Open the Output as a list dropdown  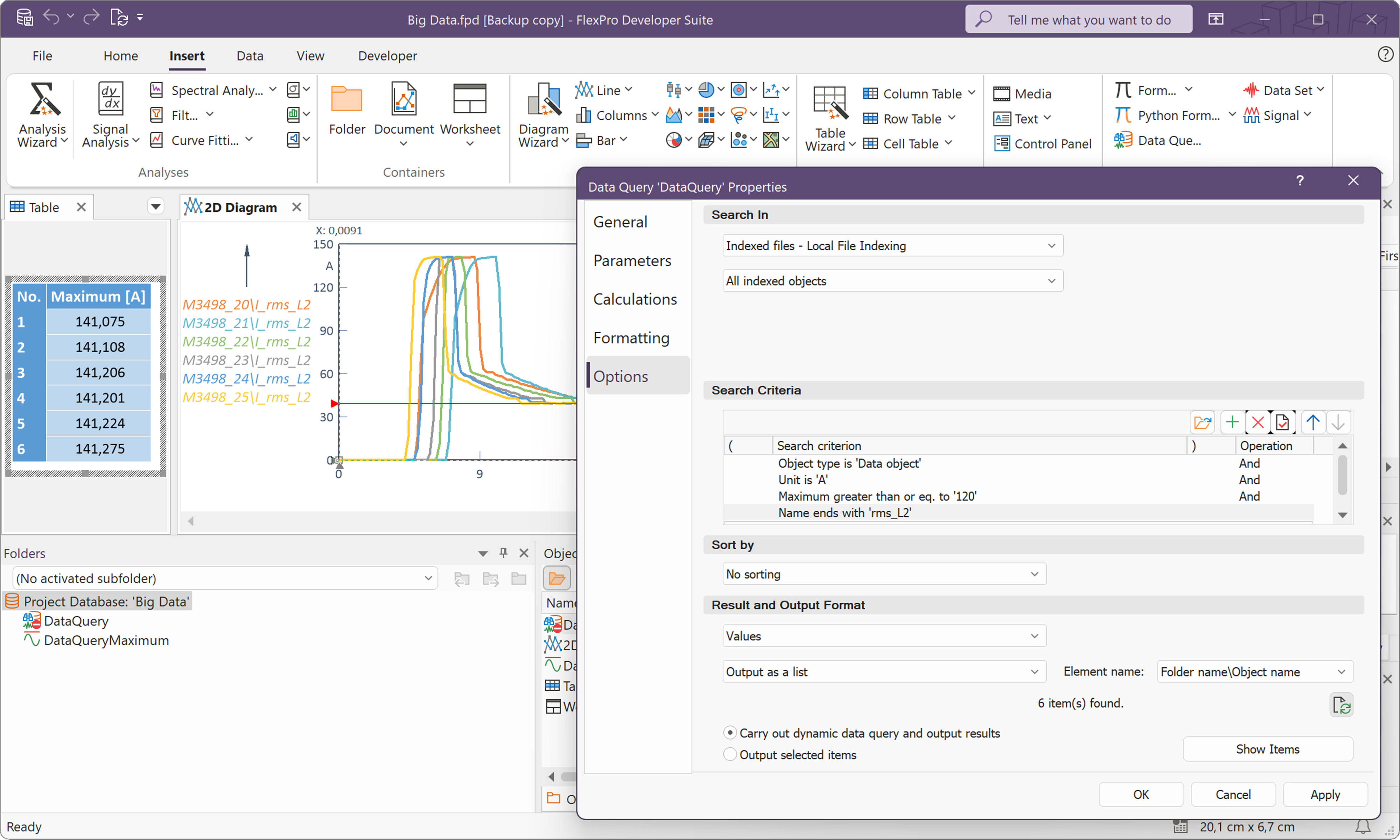[884, 672]
